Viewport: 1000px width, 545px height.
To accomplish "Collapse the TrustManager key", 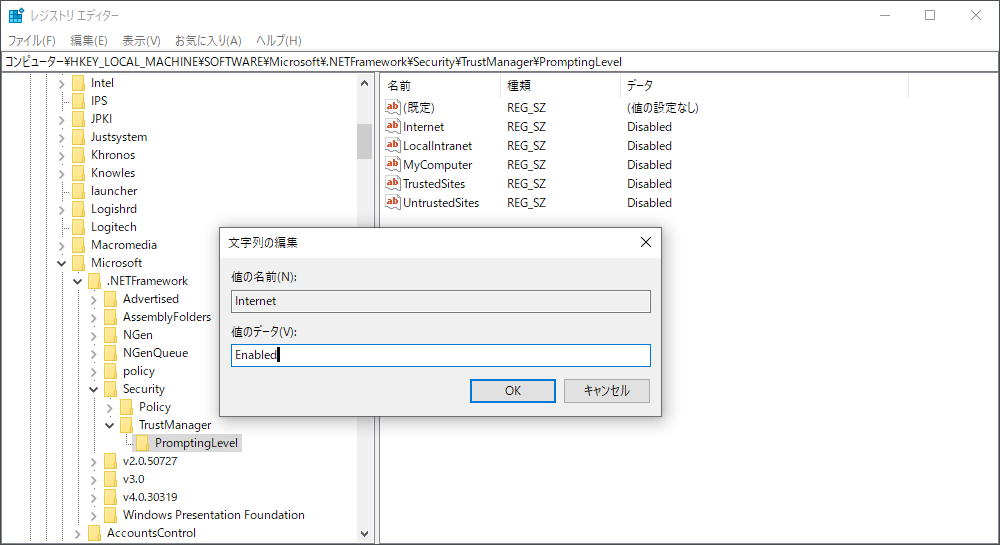I will (109, 425).
